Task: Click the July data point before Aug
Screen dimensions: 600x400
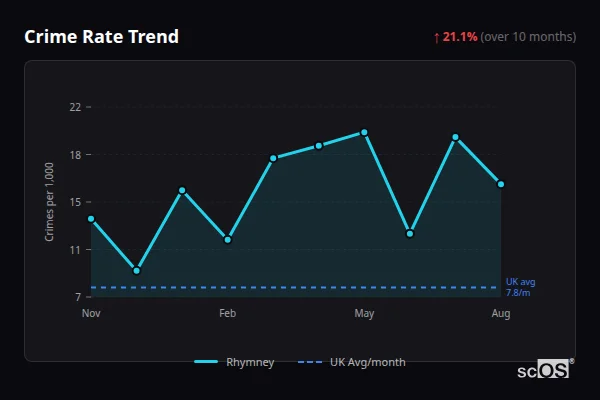Action: [x=455, y=137]
